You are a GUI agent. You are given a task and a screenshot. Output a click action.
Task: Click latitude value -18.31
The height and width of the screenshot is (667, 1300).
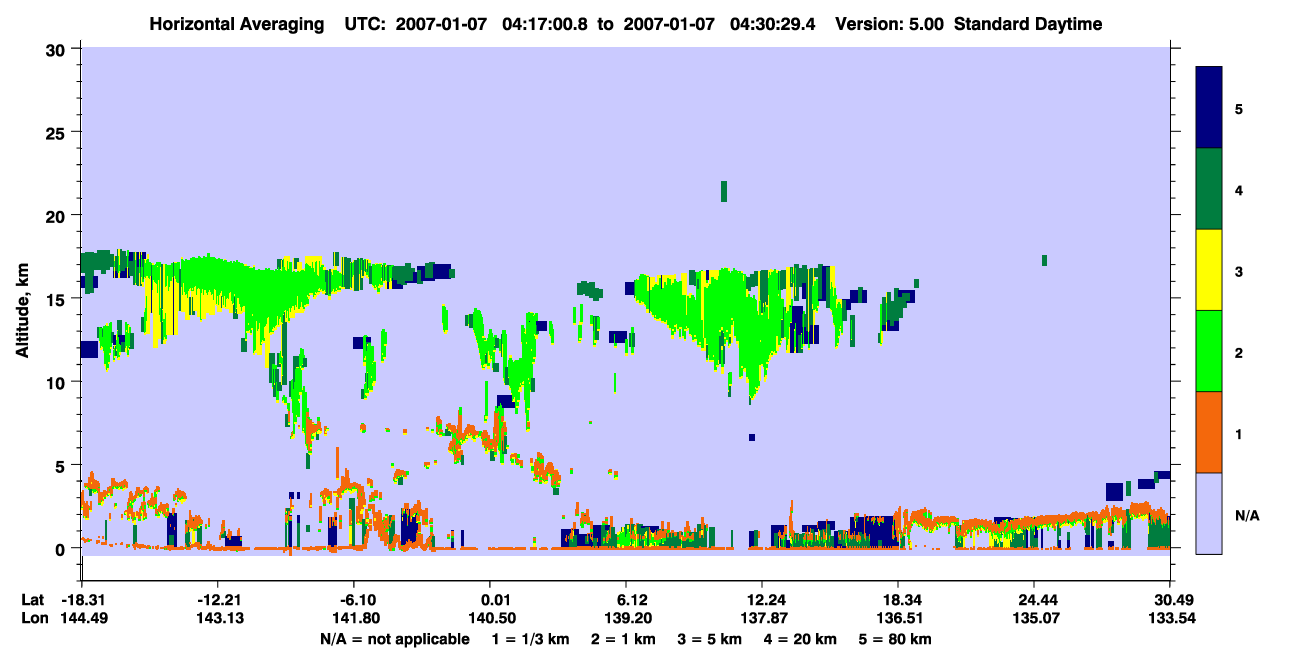coord(81,600)
